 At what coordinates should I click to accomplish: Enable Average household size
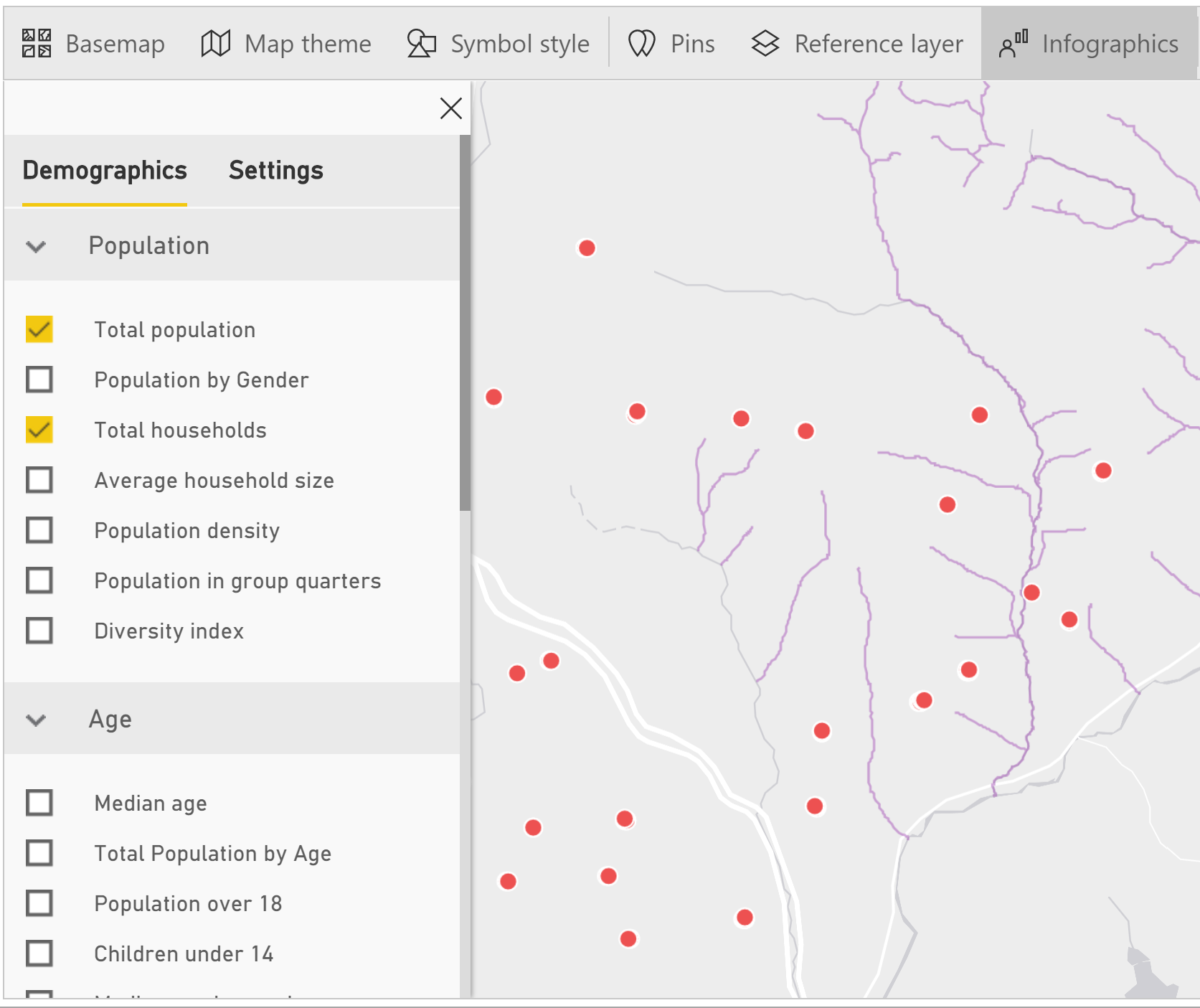[x=39, y=480]
